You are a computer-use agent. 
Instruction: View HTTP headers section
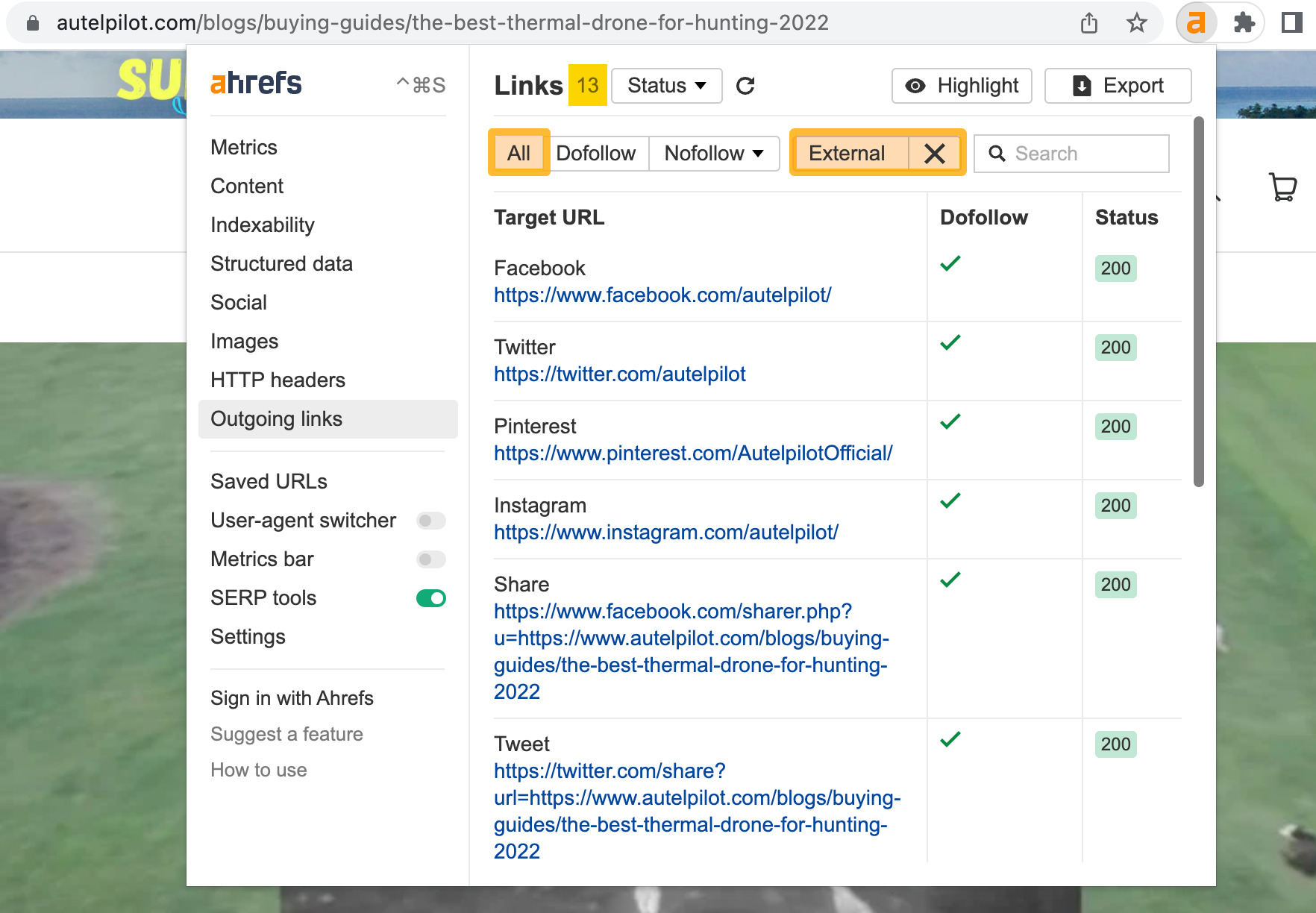(278, 380)
